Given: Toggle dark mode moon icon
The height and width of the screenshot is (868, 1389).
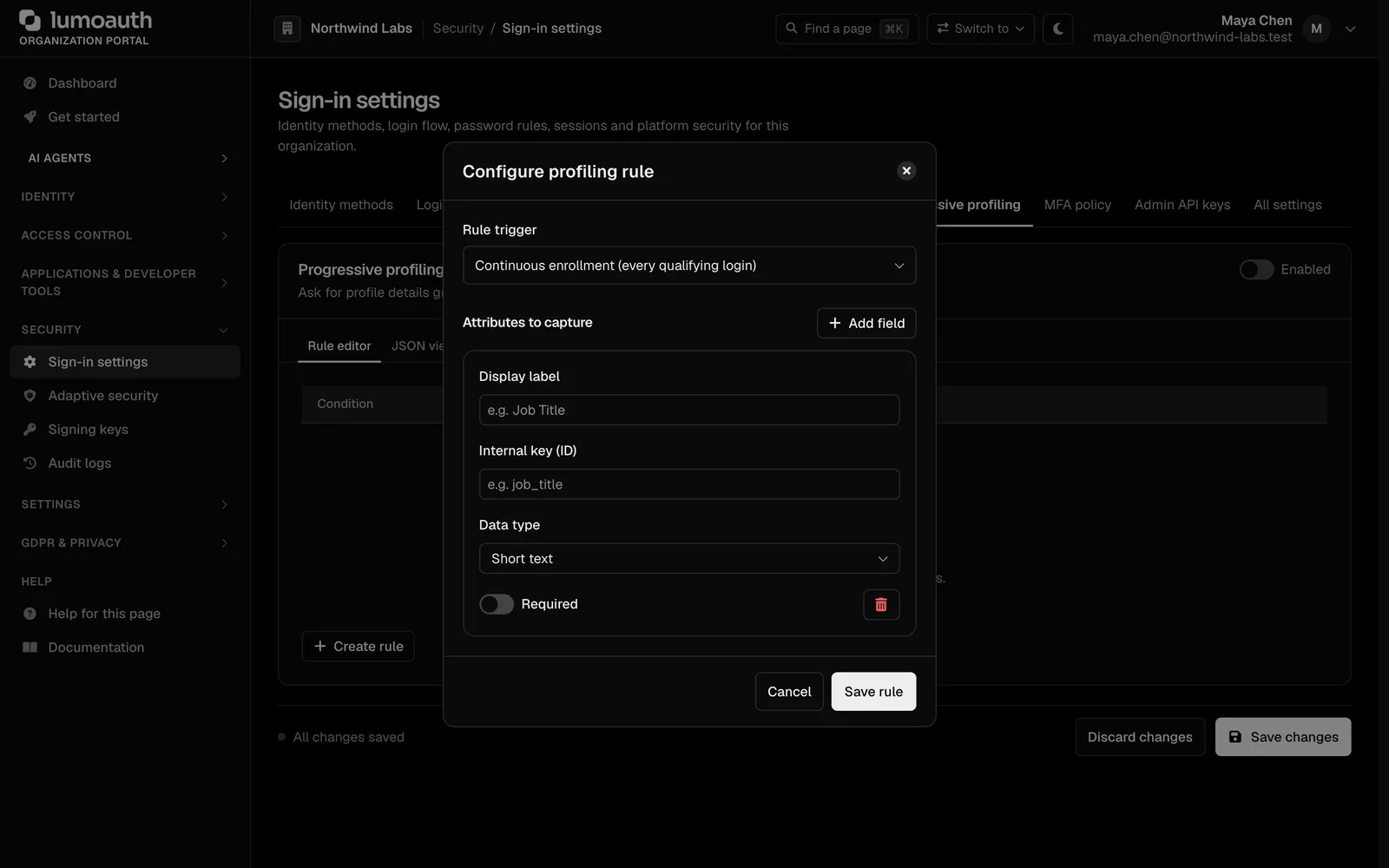Looking at the screenshot, I should tap(1058, 29).
